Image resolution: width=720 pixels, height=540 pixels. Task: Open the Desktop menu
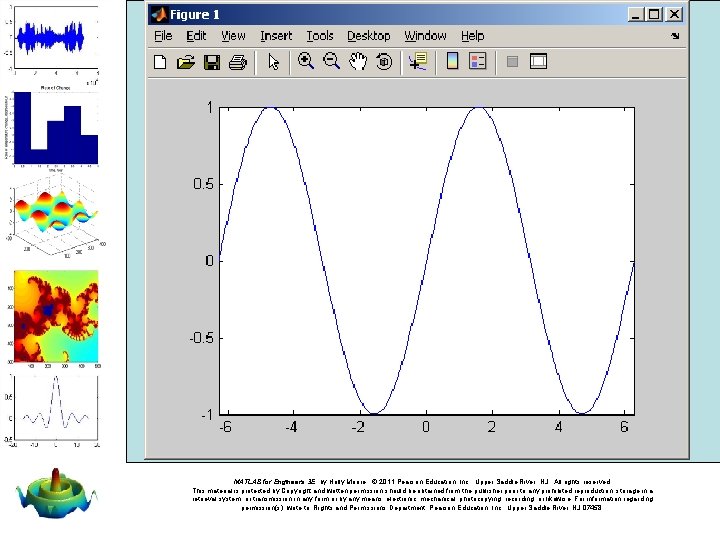(x=368, y=36)
